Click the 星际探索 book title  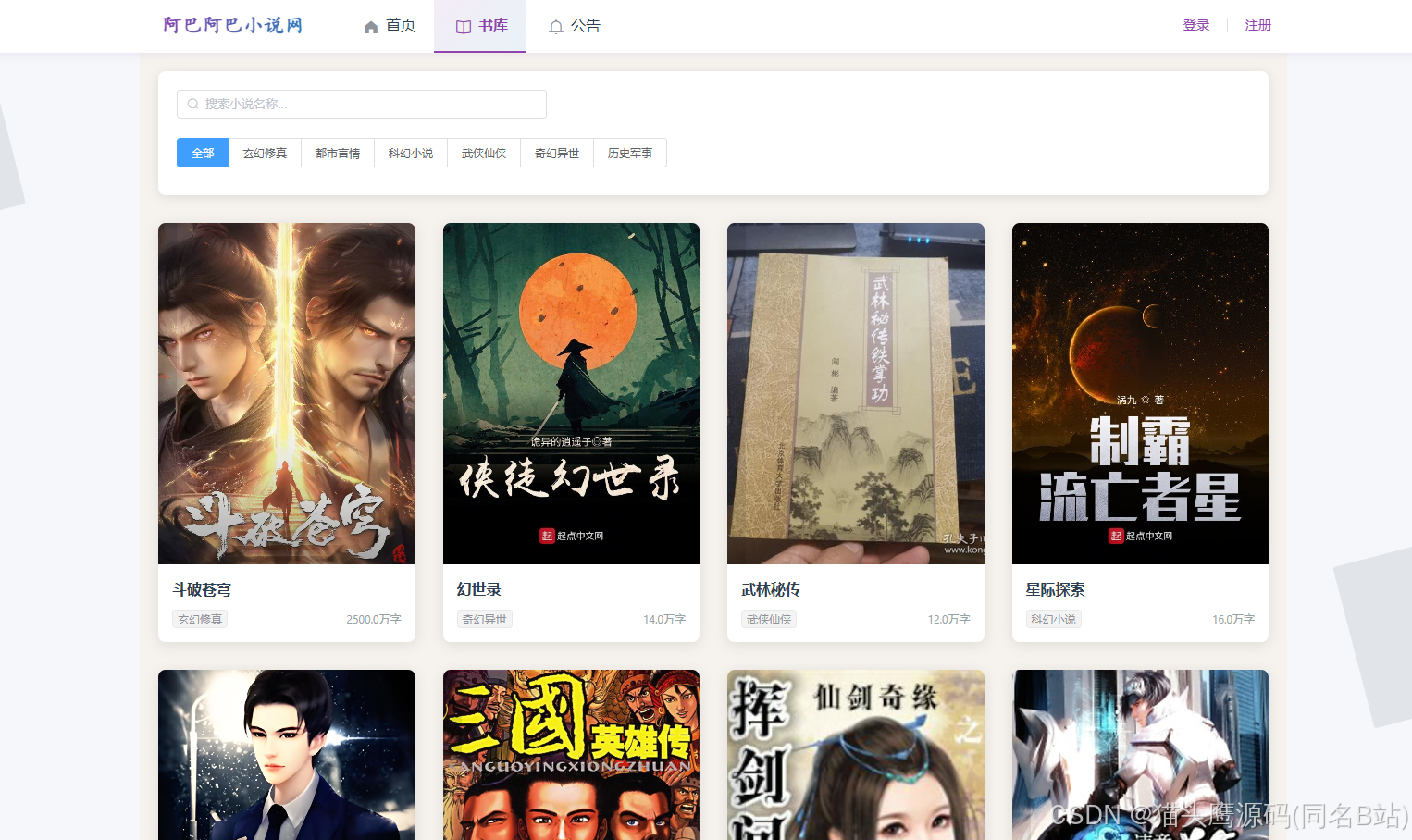pyautogui.click(x=1056, y=589)
